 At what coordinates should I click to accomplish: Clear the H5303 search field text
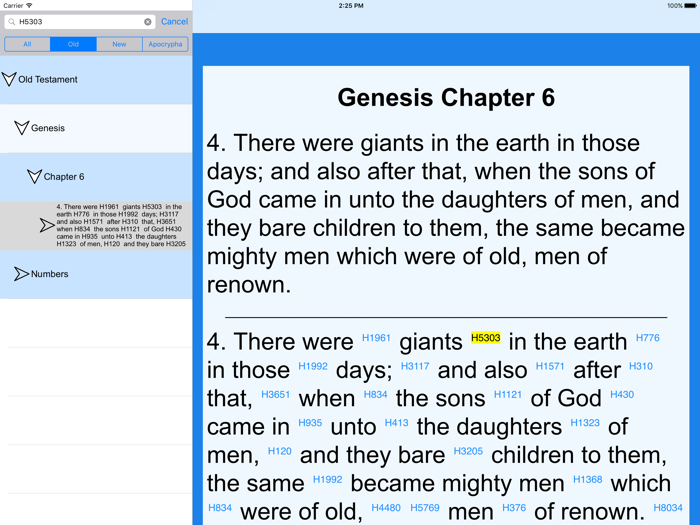147,22
